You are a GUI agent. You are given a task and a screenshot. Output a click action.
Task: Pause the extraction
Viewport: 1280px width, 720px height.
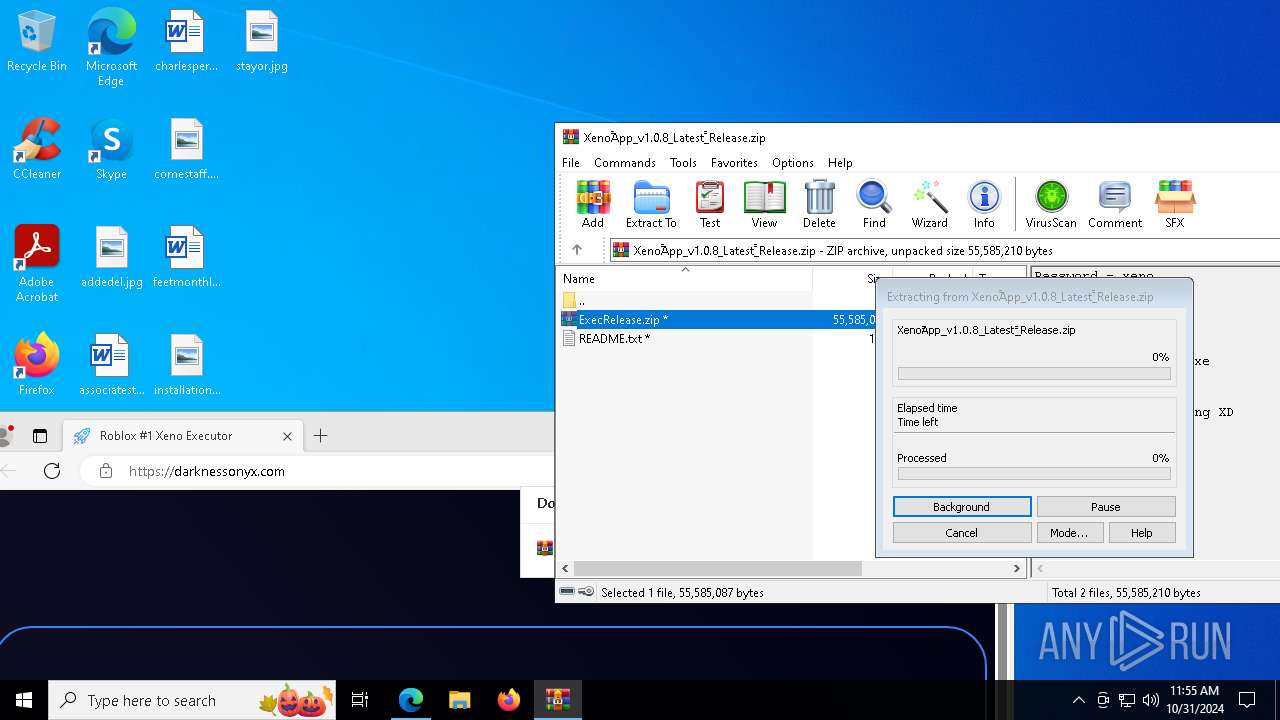(x=1106, y=507)
